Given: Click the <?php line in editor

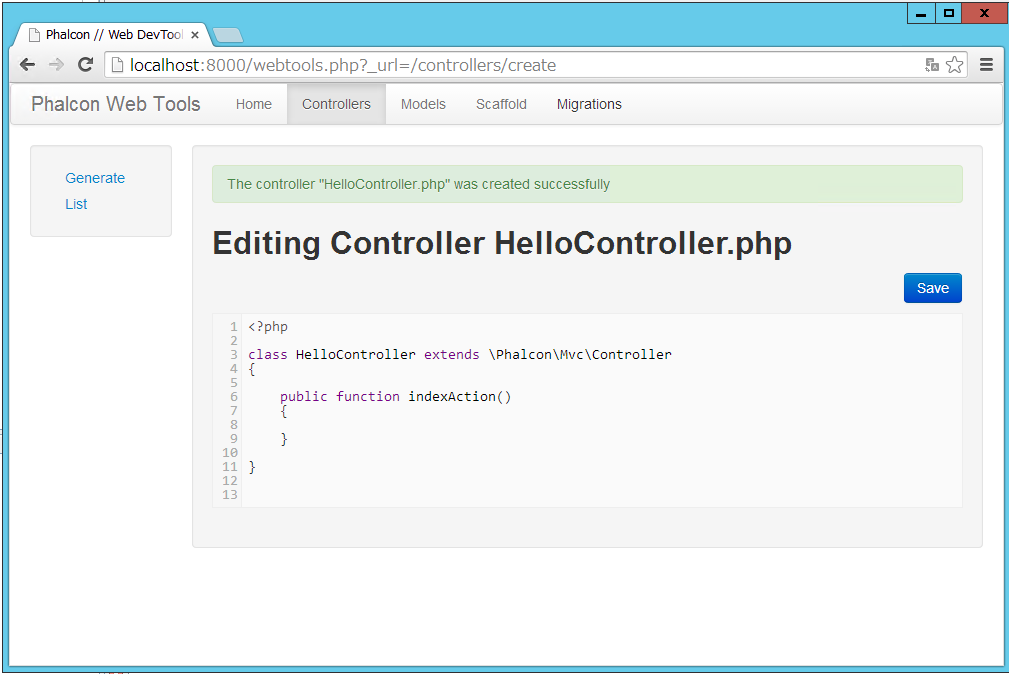Looking at the screenshot, I should coord(268,327).
